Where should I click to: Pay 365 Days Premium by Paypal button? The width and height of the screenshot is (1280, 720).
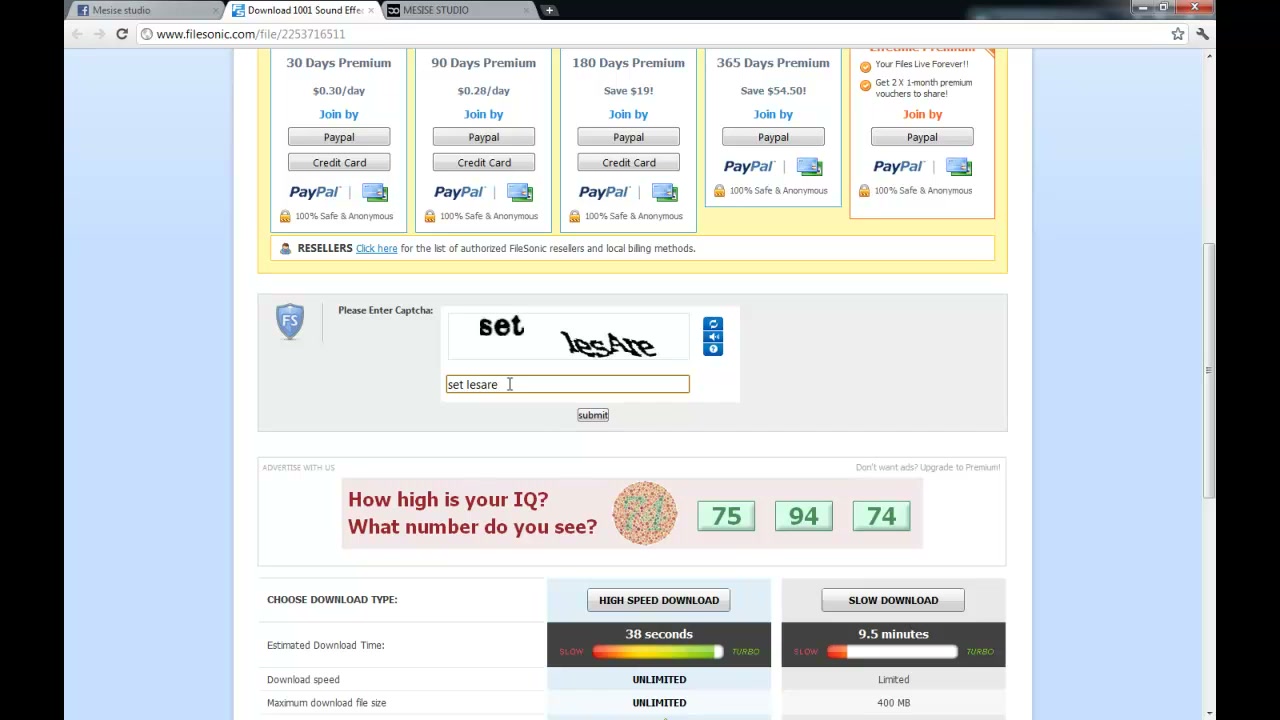(x=773, y=137)
